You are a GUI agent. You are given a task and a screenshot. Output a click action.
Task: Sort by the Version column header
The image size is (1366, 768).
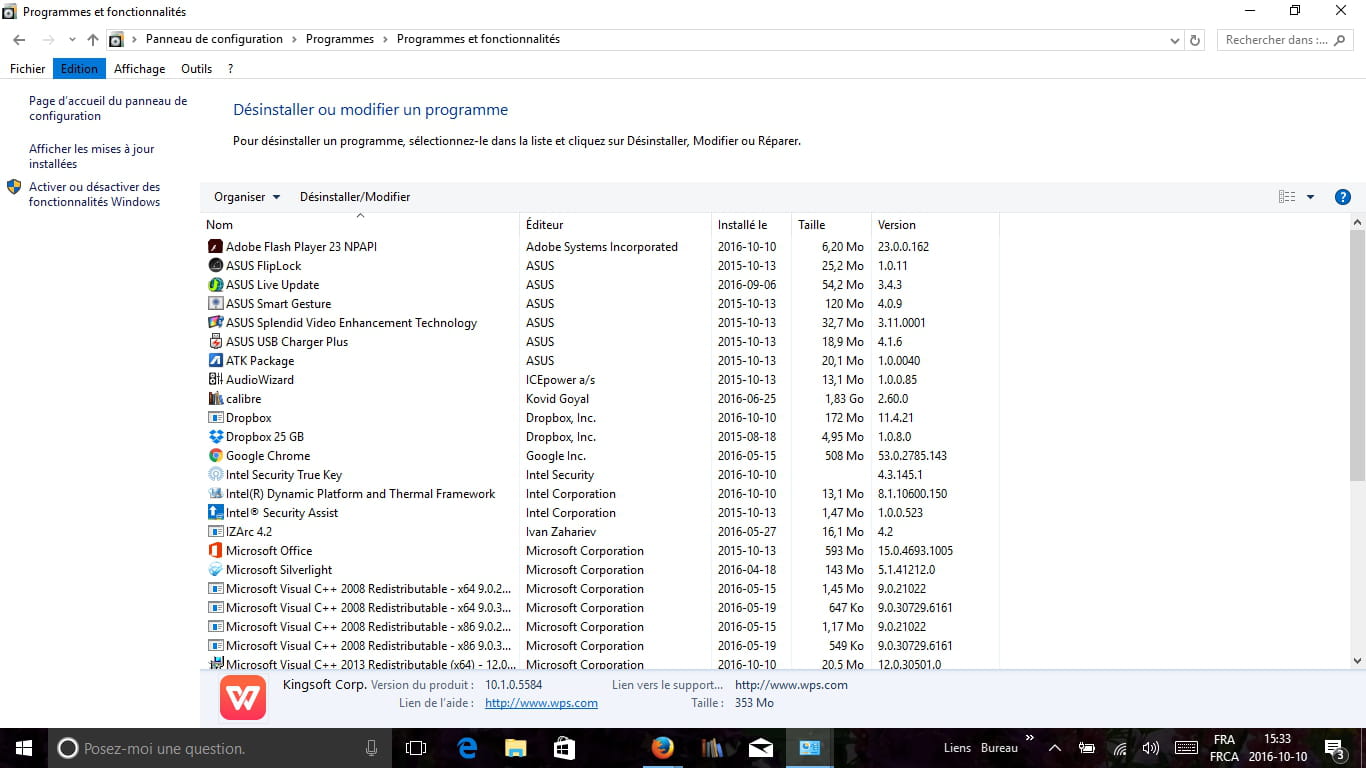click(x=935, y=225)
